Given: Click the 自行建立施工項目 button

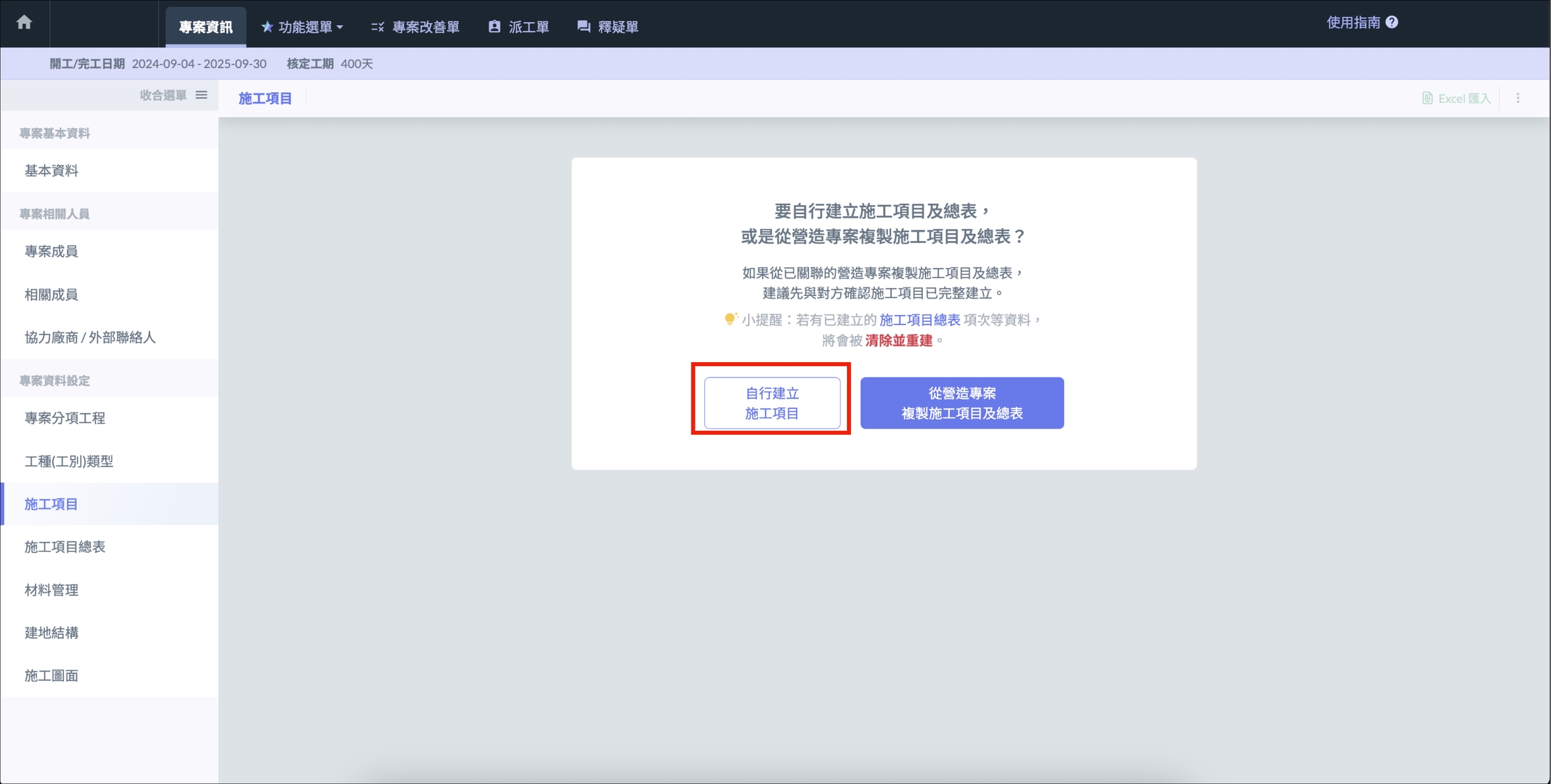Looking at the screenshot, I should point(771,402).
